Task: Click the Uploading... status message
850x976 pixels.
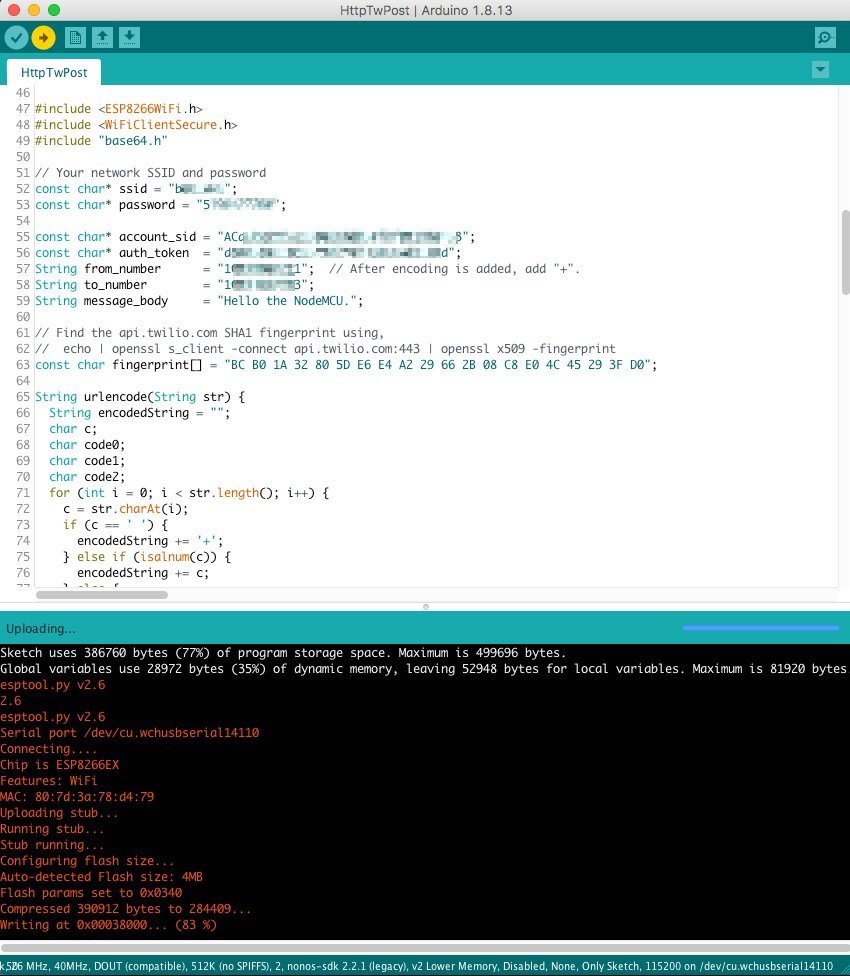Action: [x=40, y=628]
